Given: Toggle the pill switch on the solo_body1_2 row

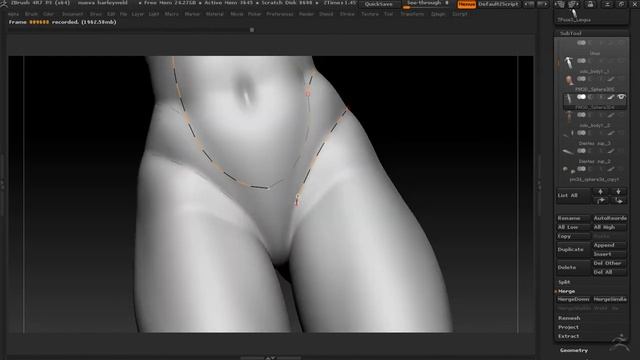Looking at the screenshot, I should click(581, 115).
